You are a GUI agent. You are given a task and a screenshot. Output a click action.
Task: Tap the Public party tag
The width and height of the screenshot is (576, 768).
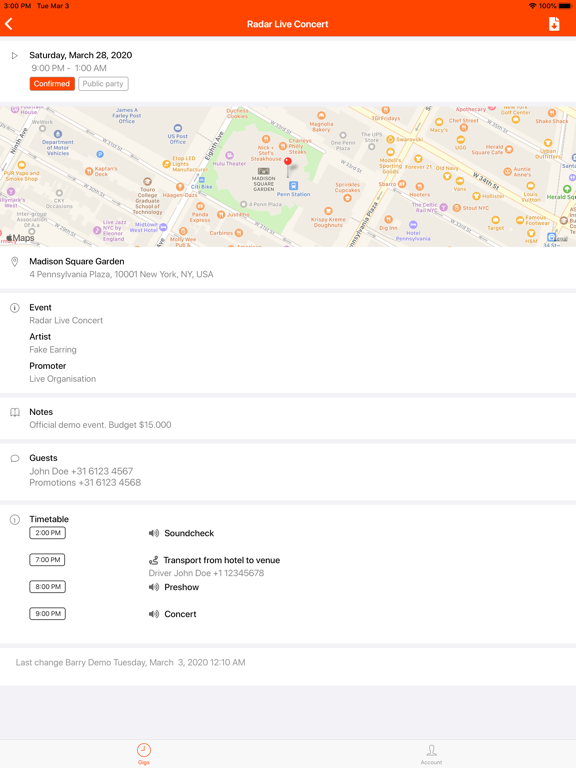pos(103,84)
